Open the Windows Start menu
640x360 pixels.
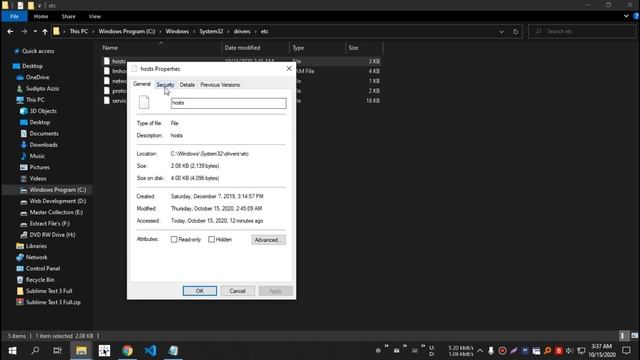[12, 351]
